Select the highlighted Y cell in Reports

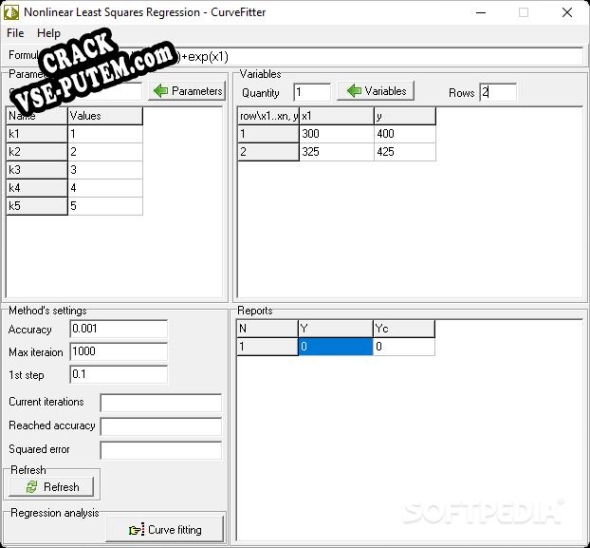click(335, 346)
